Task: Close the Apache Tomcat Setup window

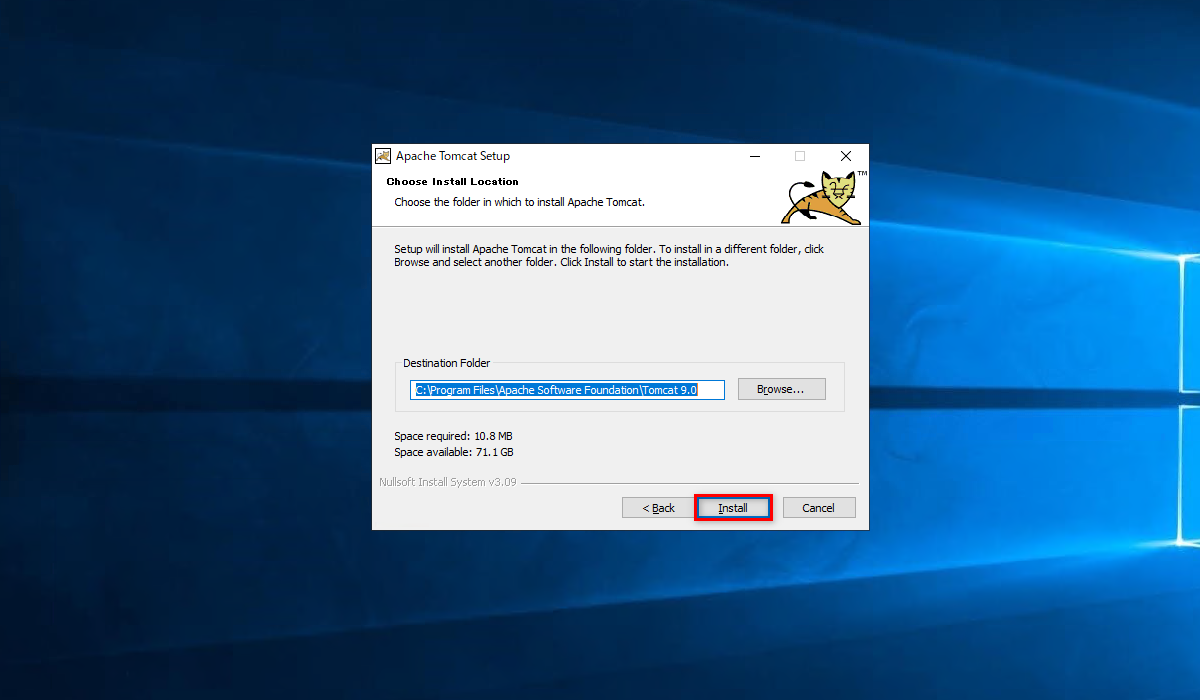Action: coord(846,156)
